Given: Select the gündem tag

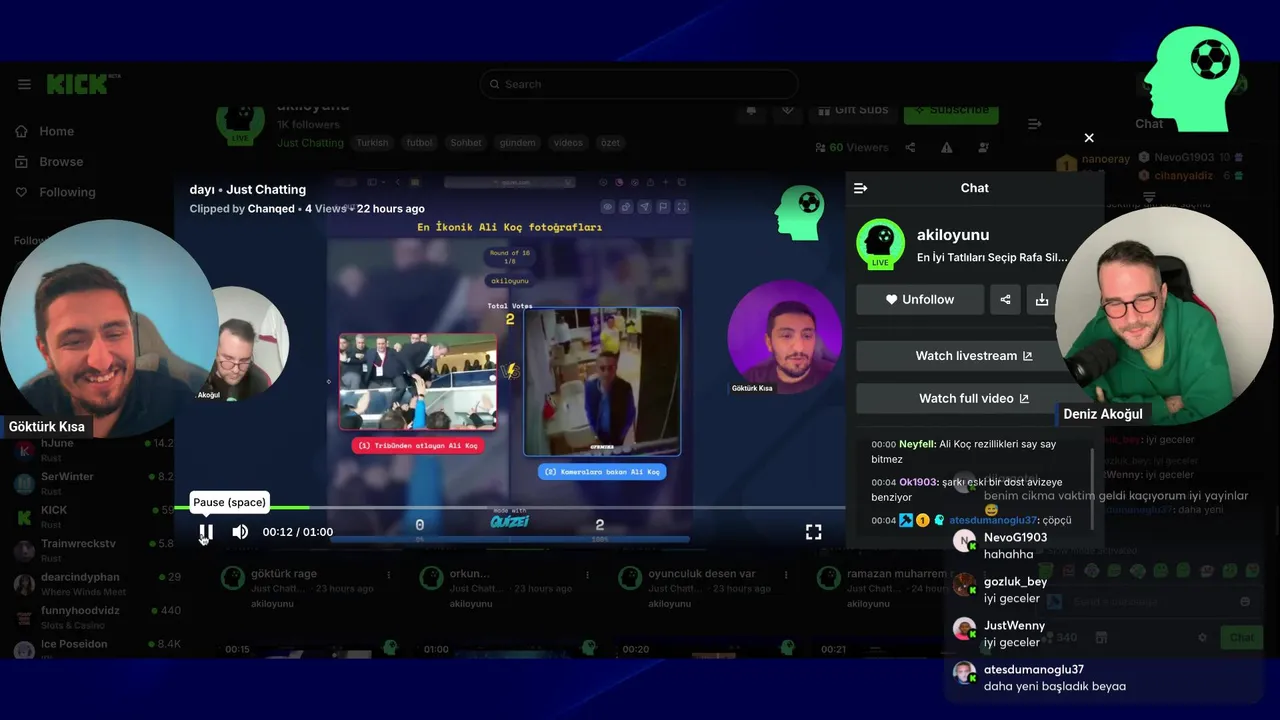Looking at the screenshot, I should (518, 143).
